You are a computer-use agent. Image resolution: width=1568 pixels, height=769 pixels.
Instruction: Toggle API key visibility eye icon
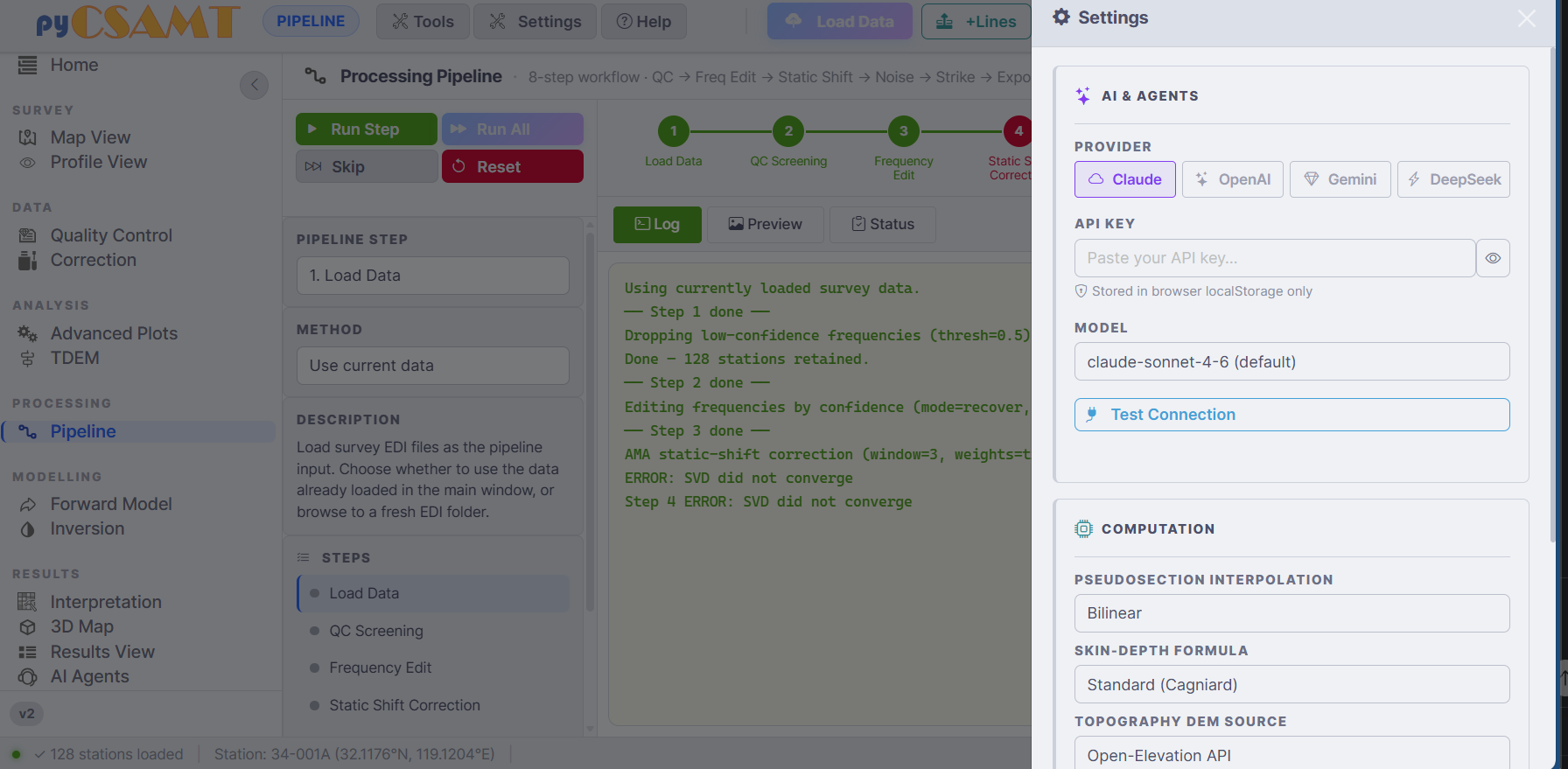tap(1493, 258)
